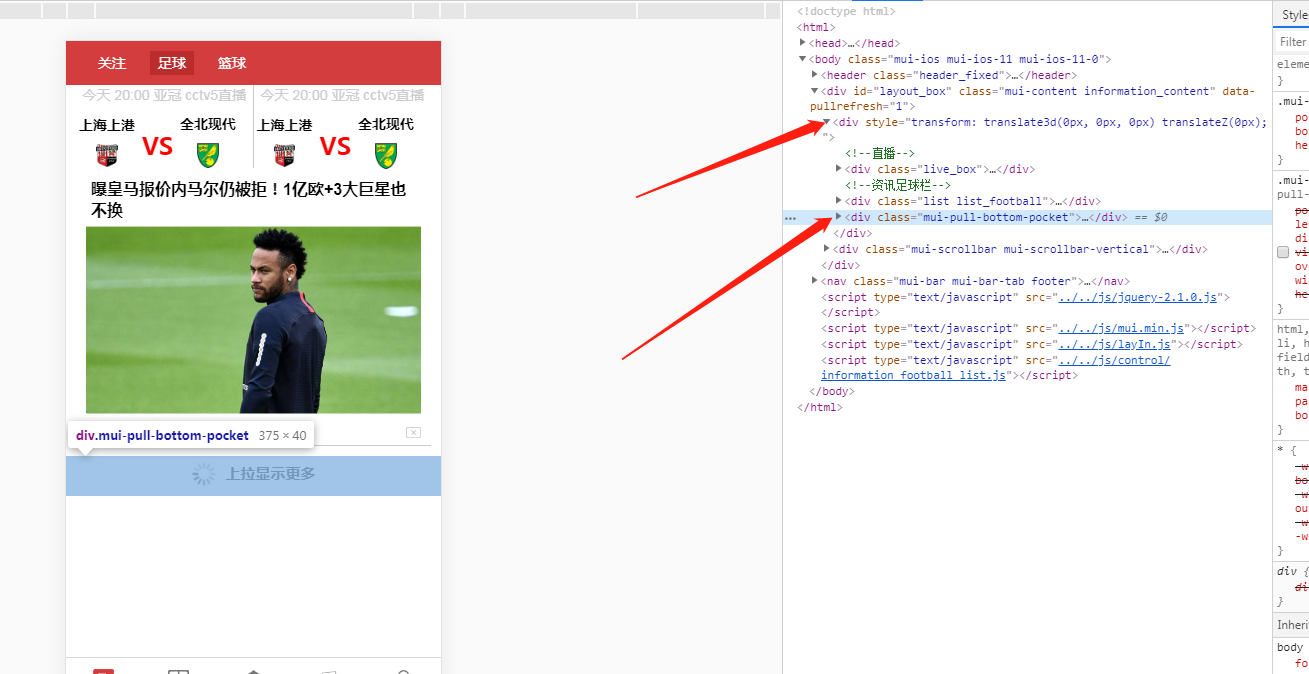Open the information_football_list.js source link

[996, 368]
